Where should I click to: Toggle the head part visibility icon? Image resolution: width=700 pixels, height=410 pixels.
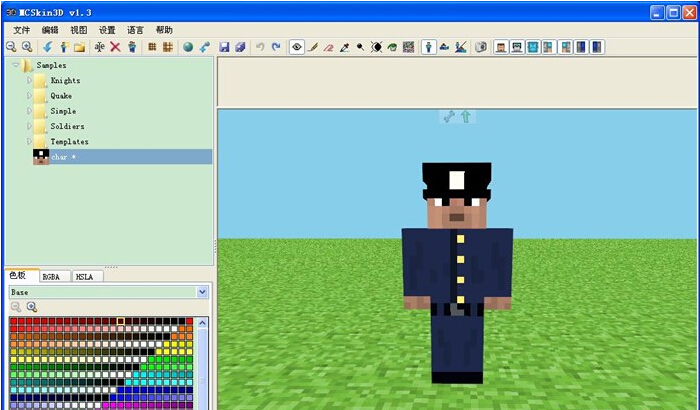(500, 47)
